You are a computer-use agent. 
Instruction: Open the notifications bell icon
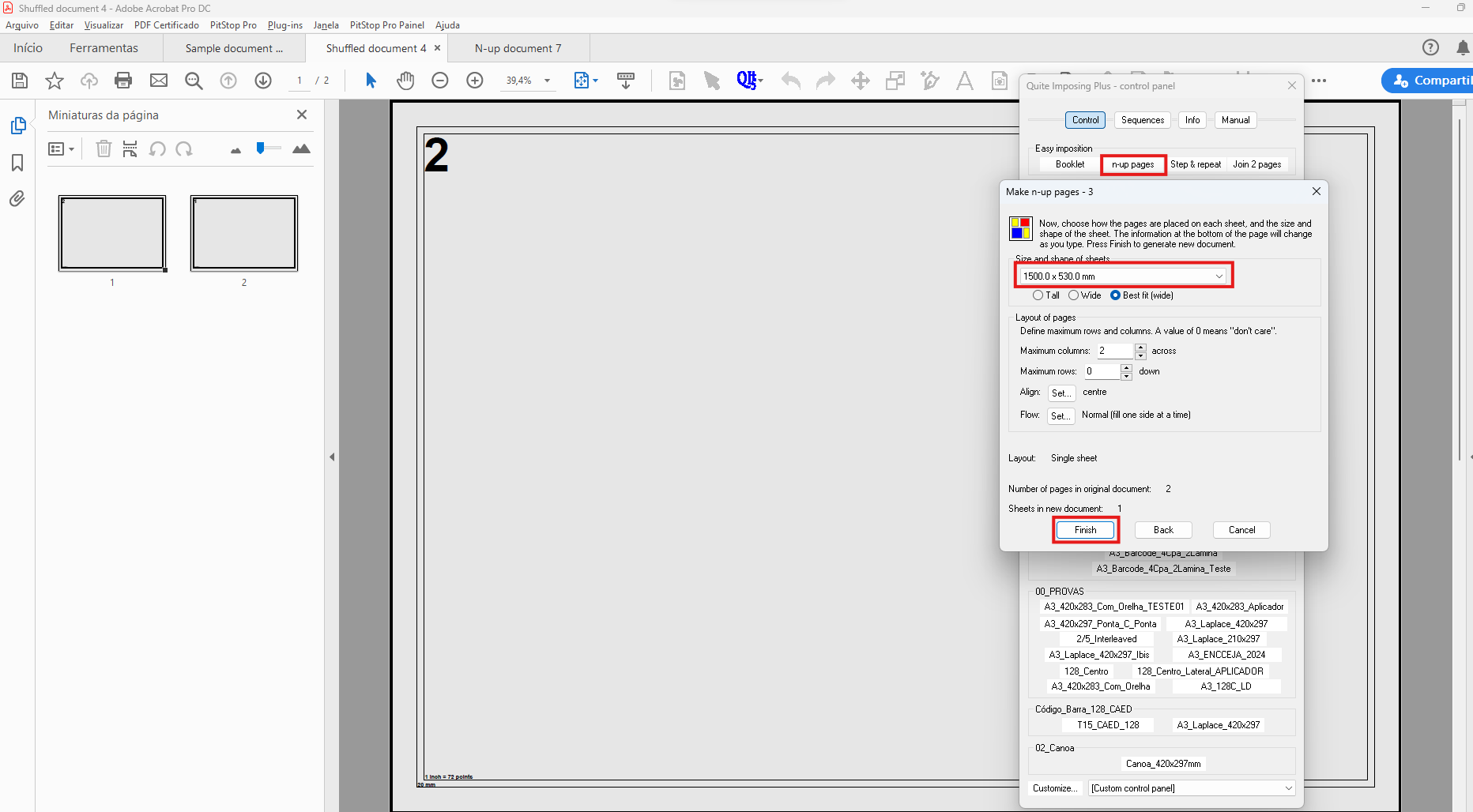(1463, 47)
